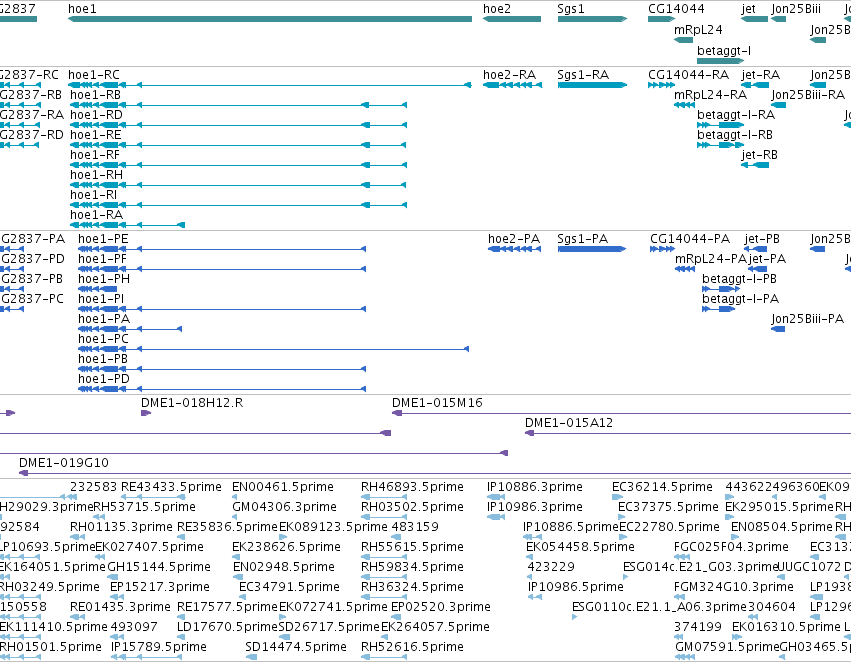Click the hoe1-PH label
This screenshot has width=851, height=662.
[x=104, y=279]
